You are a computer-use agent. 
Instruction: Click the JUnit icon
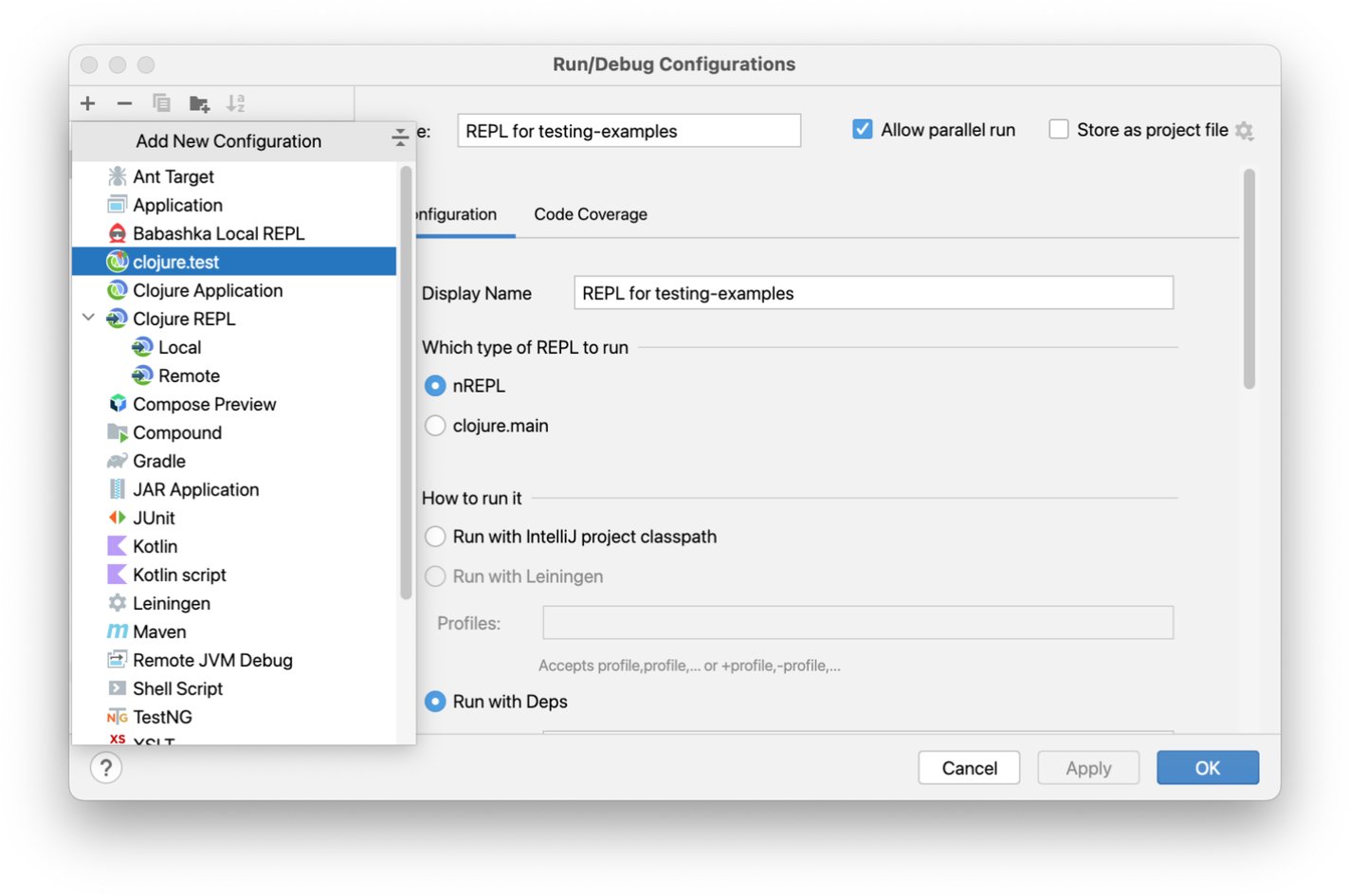[x=117, y=518]
